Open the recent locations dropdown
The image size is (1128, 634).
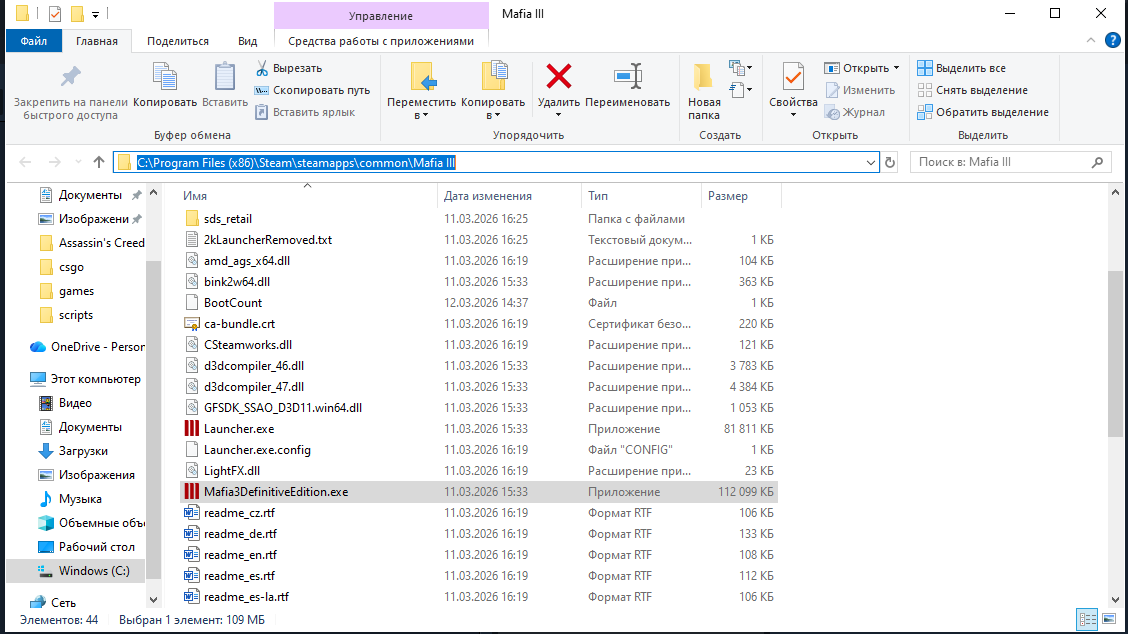(78, 162)
